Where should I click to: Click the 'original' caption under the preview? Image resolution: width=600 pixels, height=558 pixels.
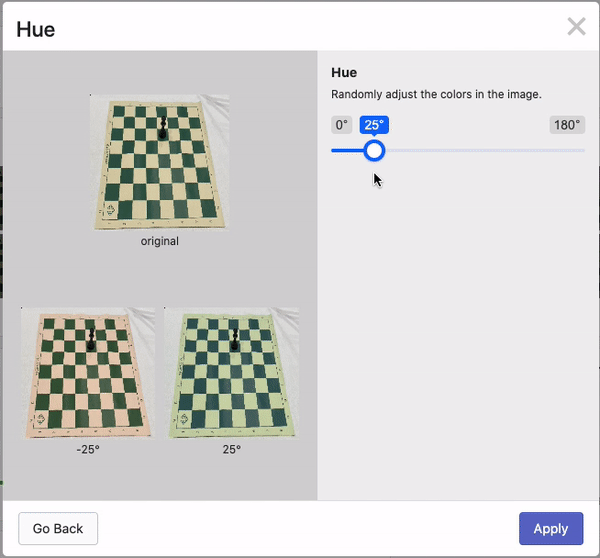pyautogui.click(x=160, y=241)
